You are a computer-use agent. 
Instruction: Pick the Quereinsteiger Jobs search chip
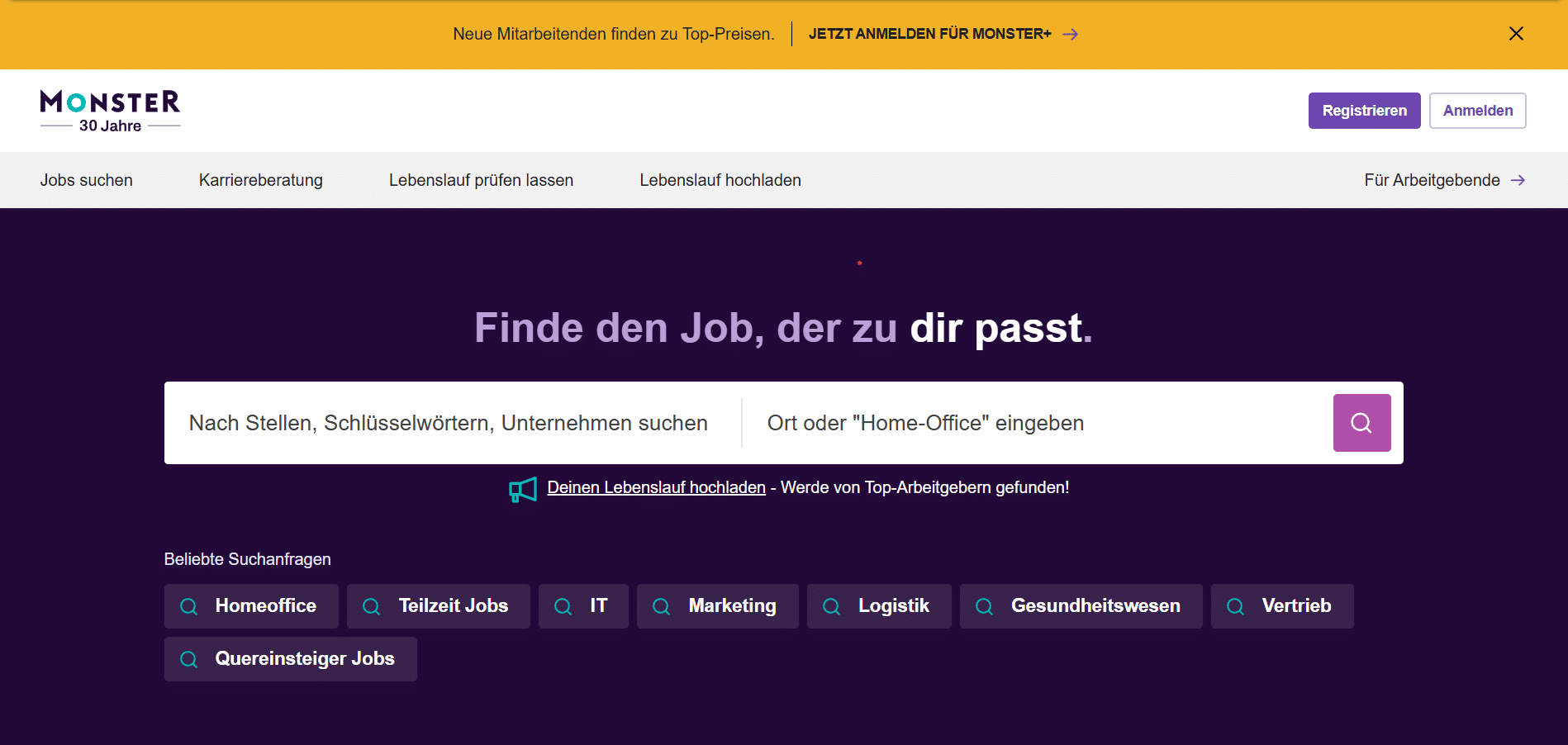(x=291, y=659)
